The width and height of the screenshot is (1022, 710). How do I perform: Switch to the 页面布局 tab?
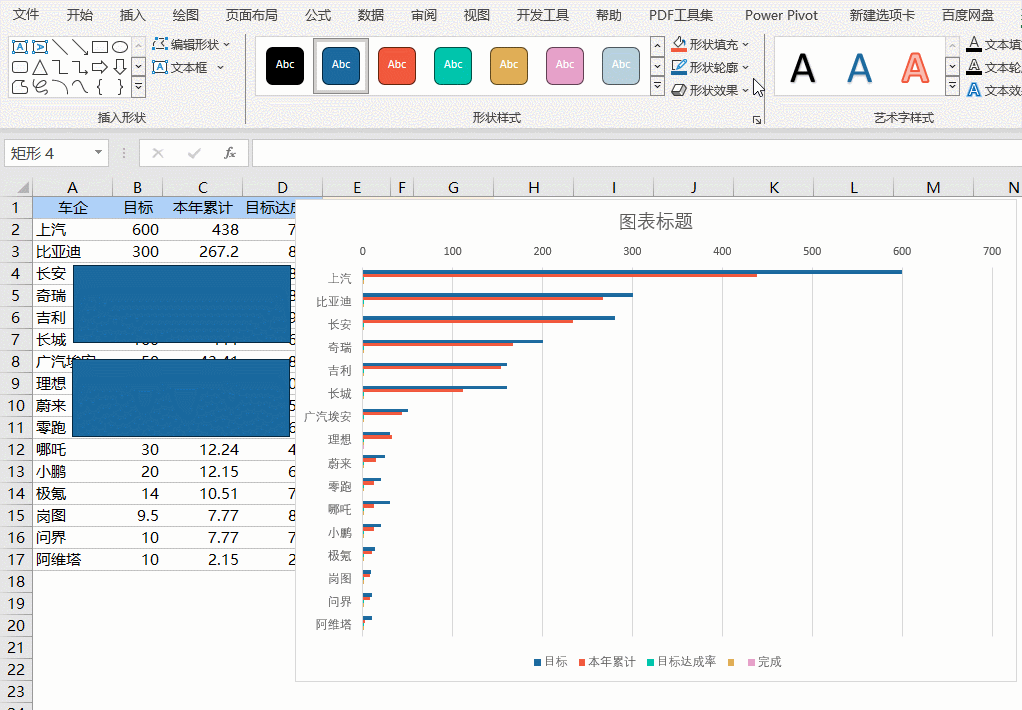(252, 14)
